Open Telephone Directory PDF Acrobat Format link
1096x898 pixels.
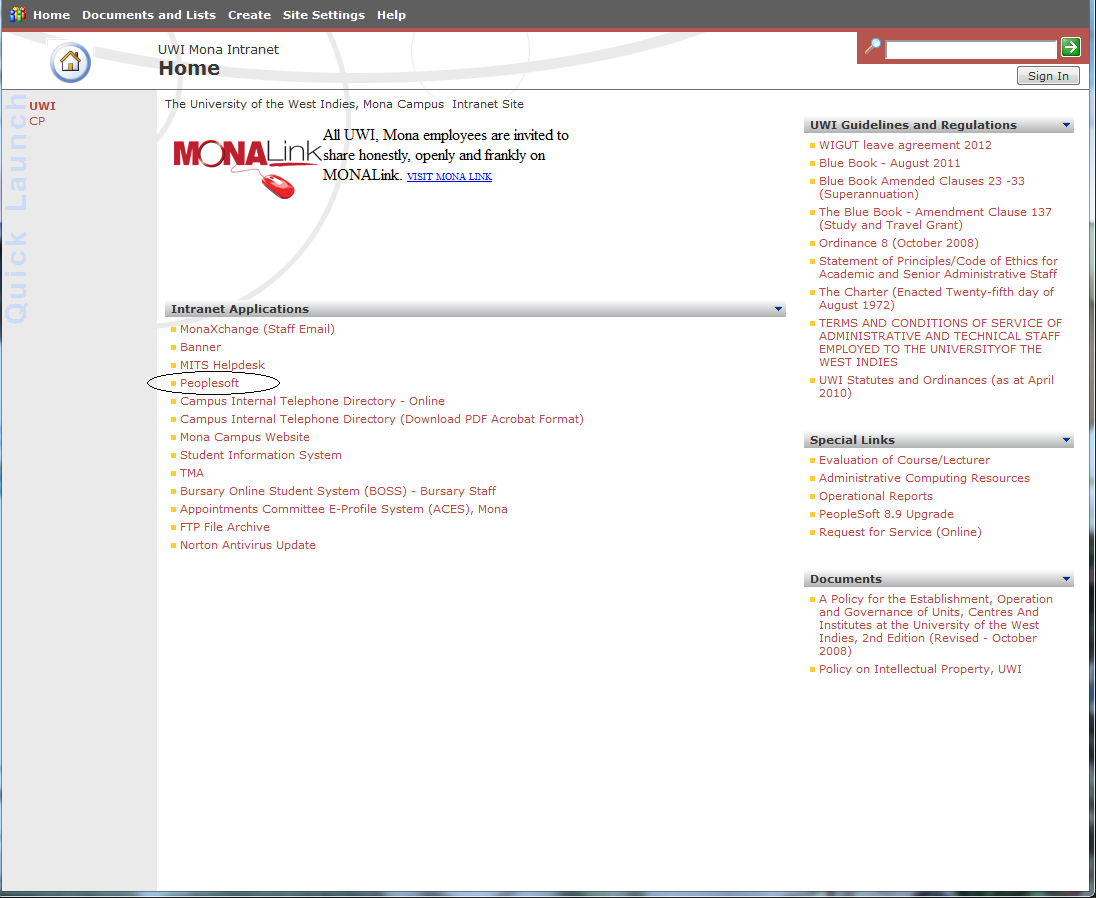coord(382,419)
